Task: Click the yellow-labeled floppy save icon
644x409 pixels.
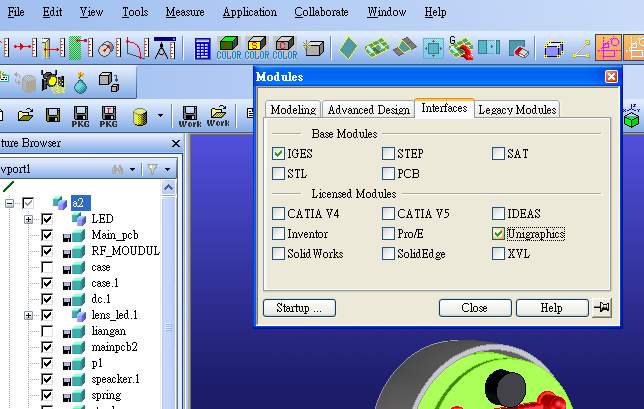Action: click(53, 115)
